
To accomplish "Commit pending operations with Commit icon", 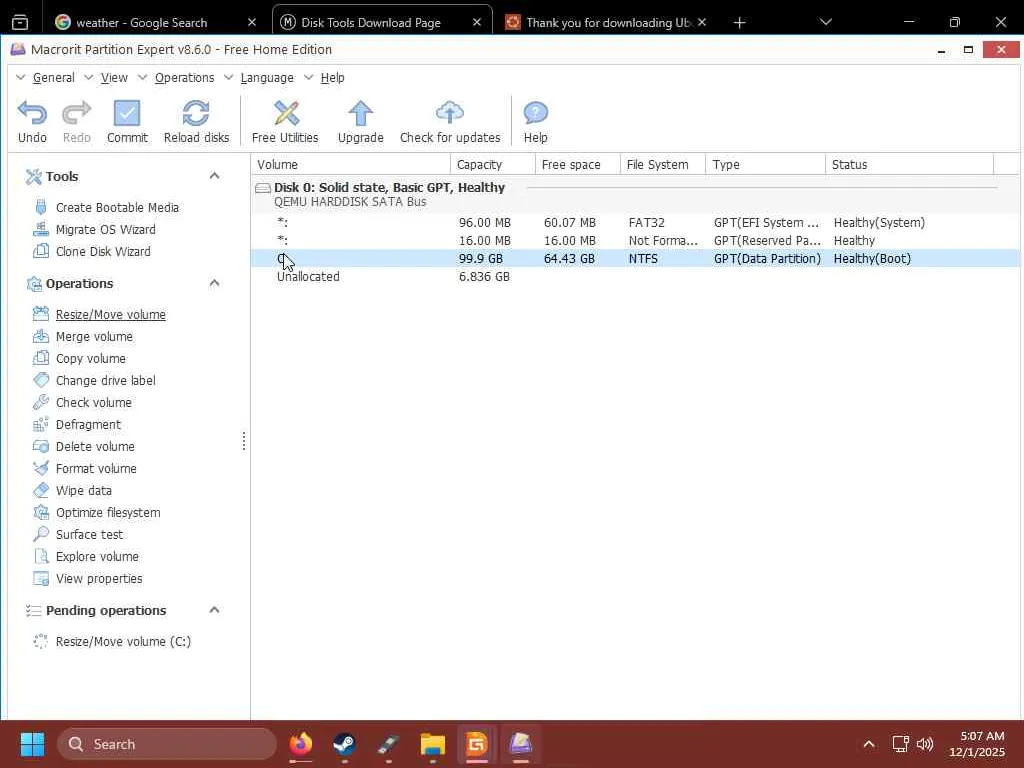I will pos(127,114).
